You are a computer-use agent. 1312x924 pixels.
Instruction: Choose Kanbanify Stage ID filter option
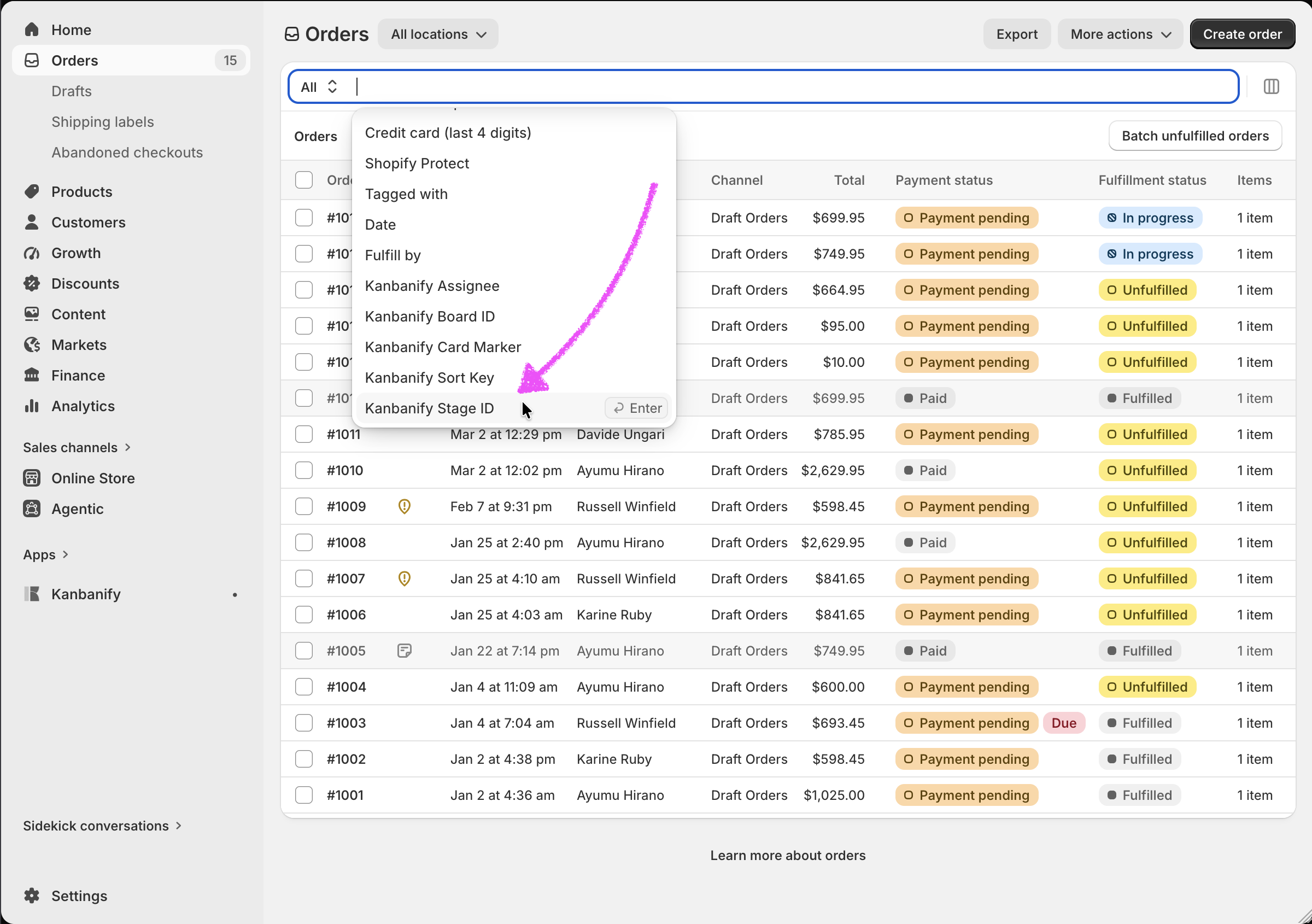[514, 408]
